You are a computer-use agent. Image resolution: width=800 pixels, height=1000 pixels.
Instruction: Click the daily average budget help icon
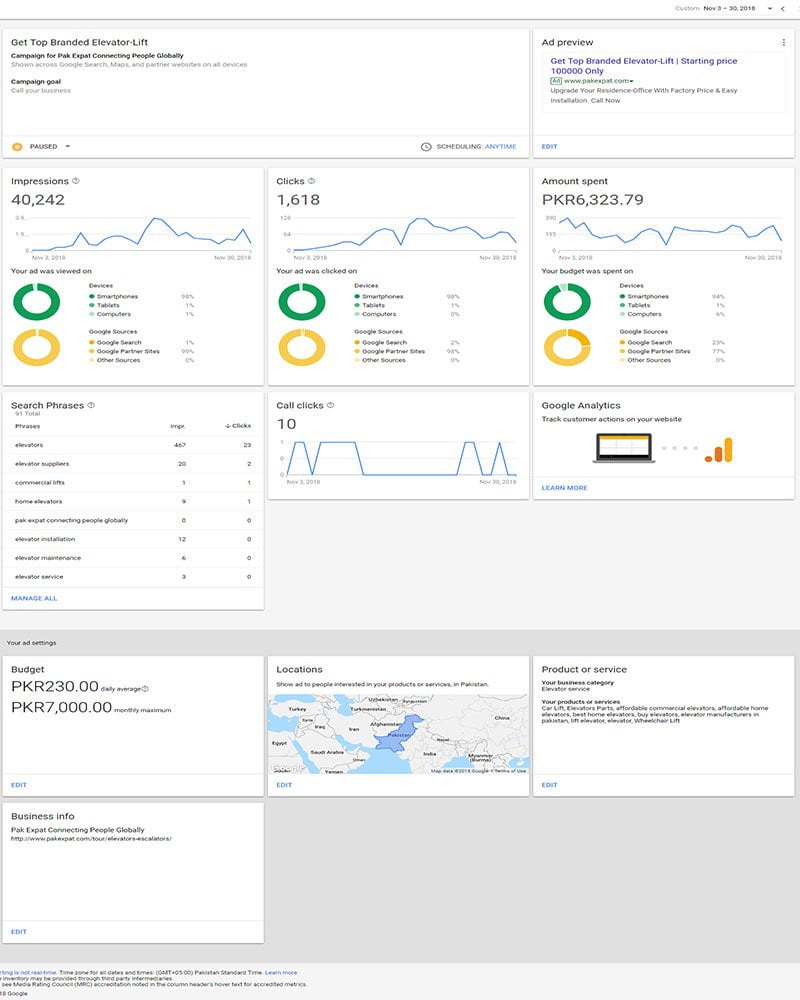145,689
